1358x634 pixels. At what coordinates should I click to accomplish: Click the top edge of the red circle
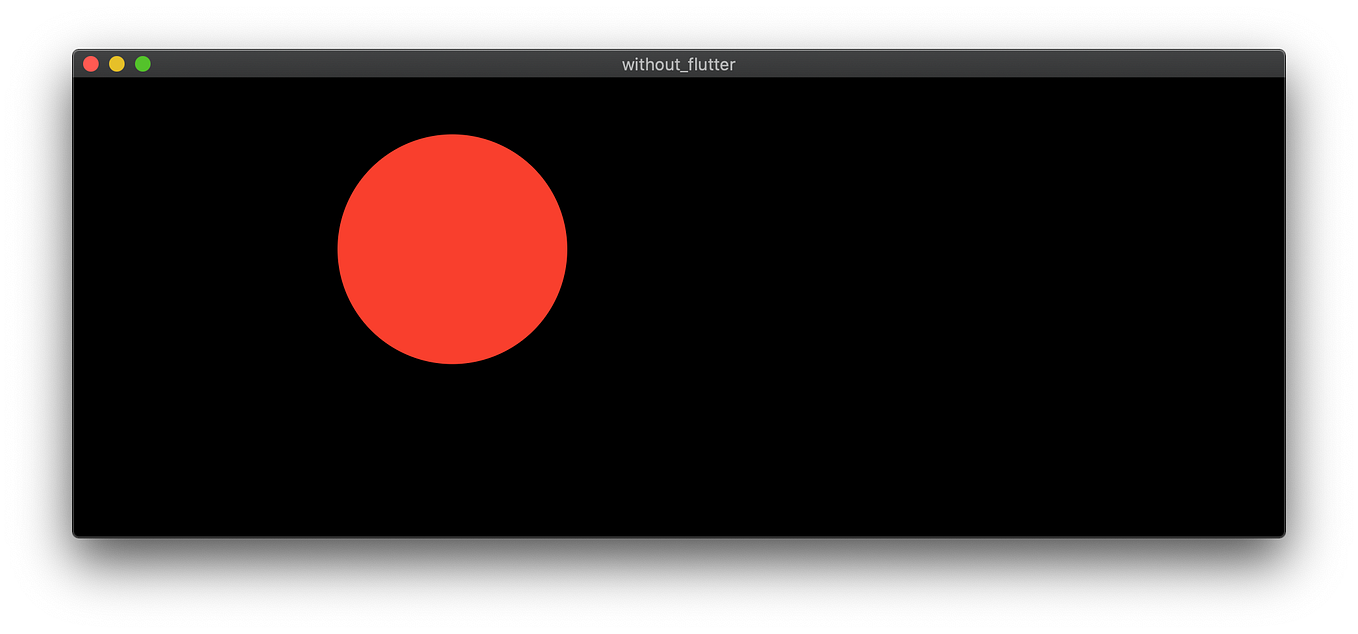click(x=452, y=138)
